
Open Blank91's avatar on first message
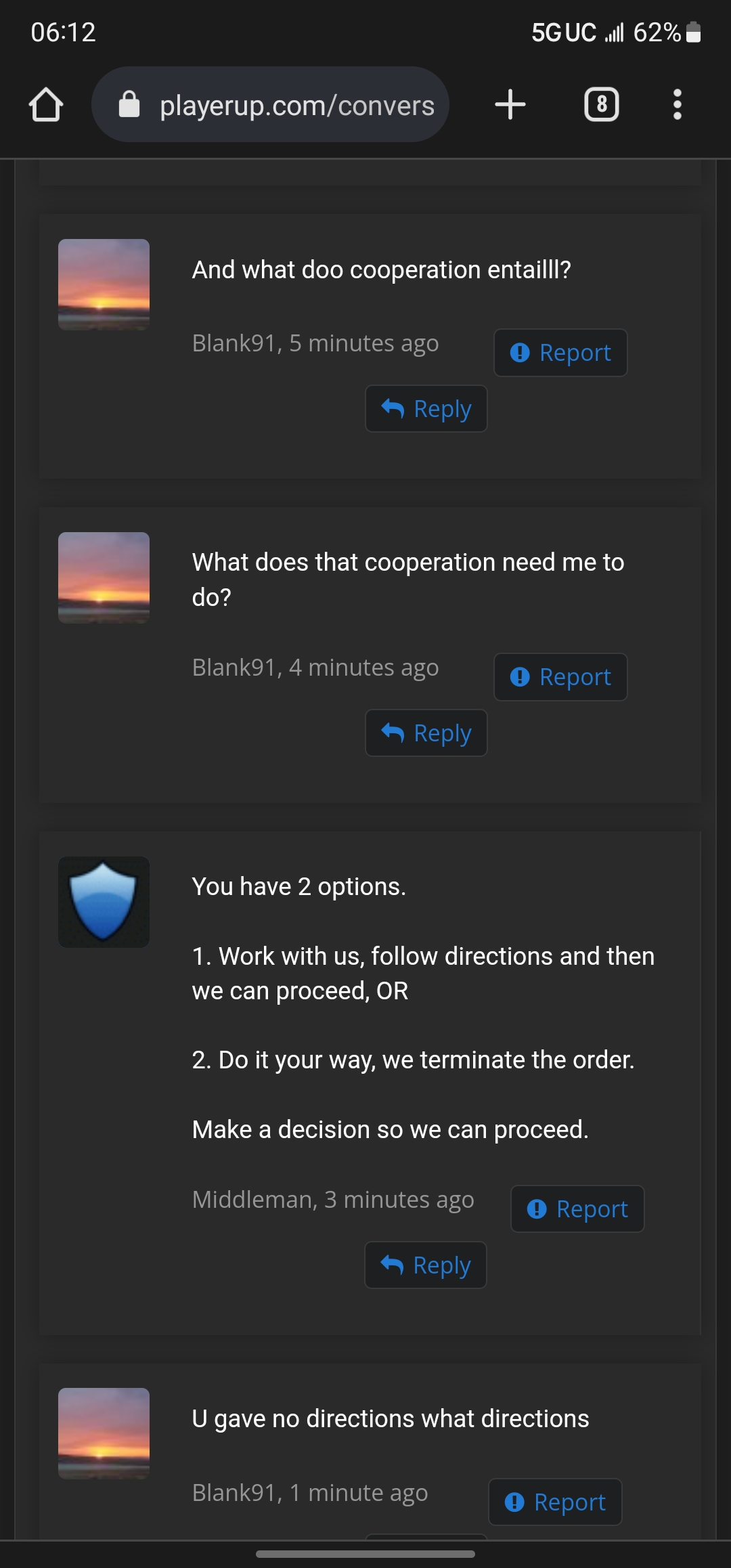(104, 284)
